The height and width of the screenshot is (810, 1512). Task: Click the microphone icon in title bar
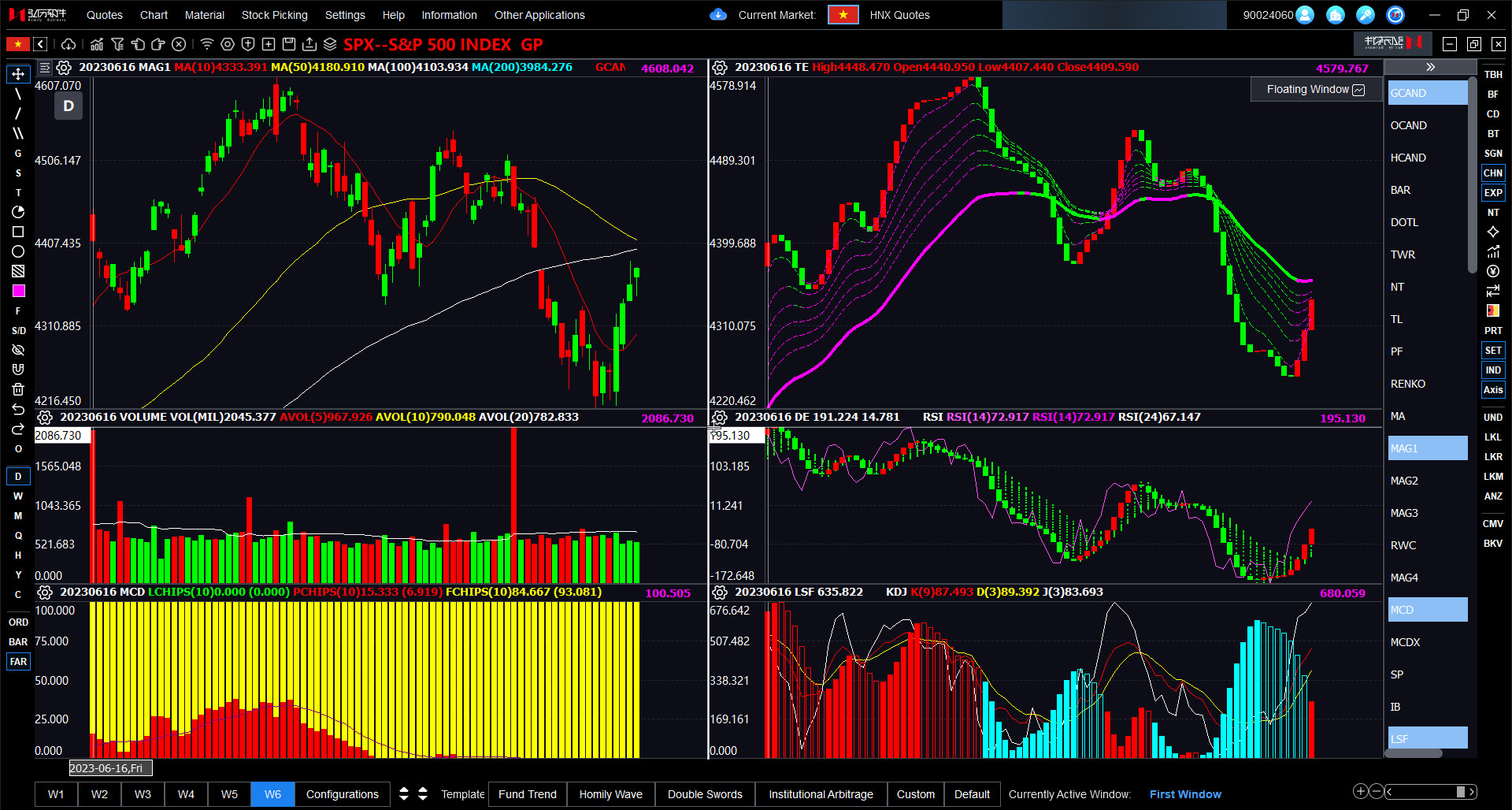click(1366, 15)
